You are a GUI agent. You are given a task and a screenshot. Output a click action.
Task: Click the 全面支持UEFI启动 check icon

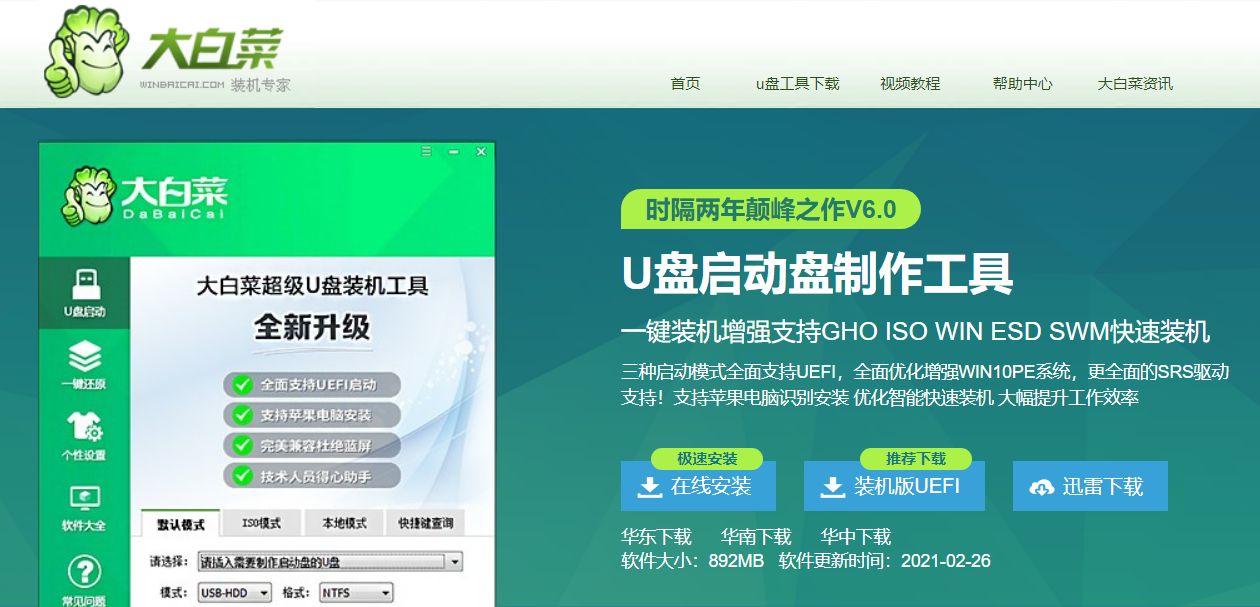(x=242, y=384)
